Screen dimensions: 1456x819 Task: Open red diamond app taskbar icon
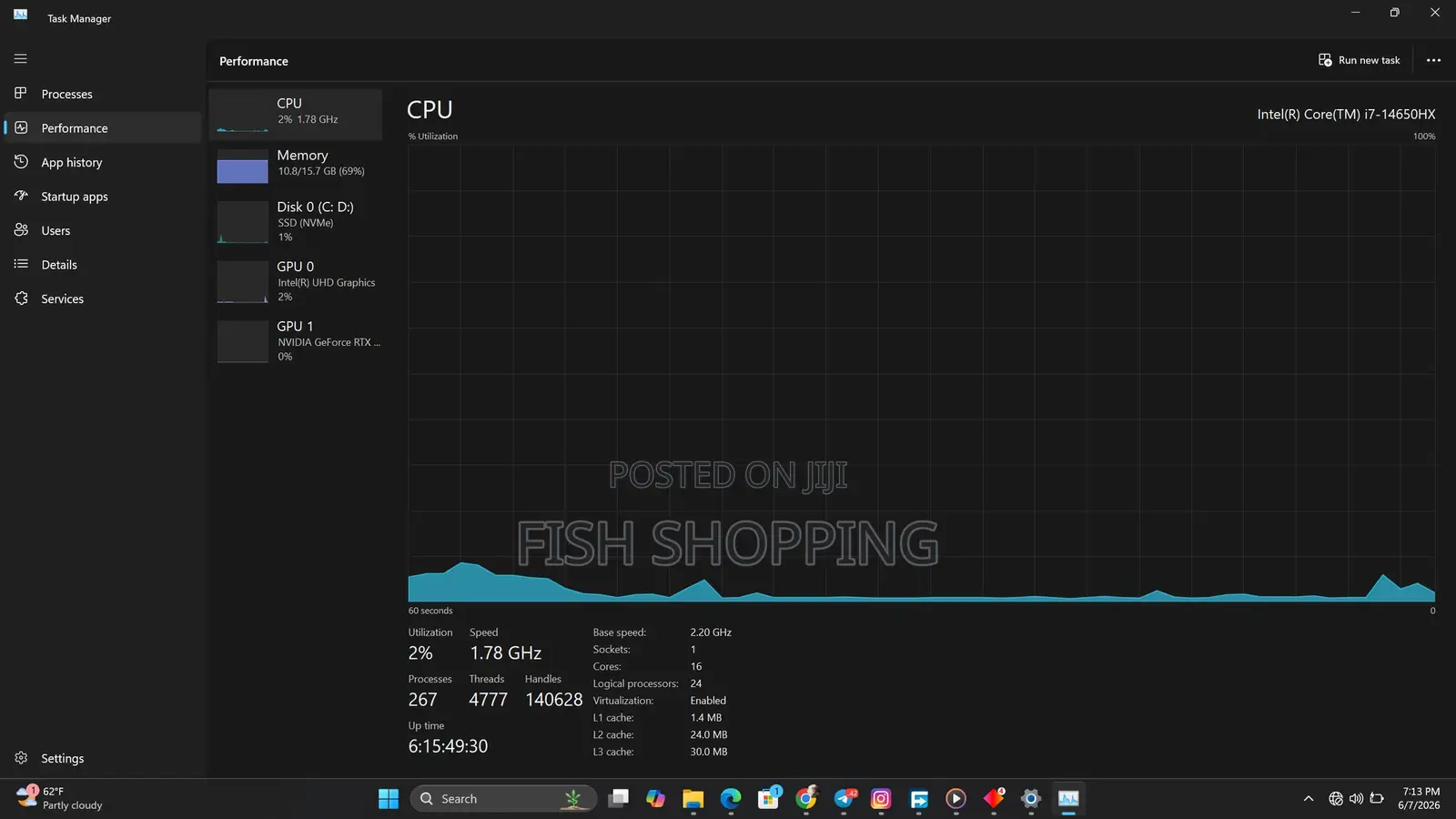click(994, 799)
